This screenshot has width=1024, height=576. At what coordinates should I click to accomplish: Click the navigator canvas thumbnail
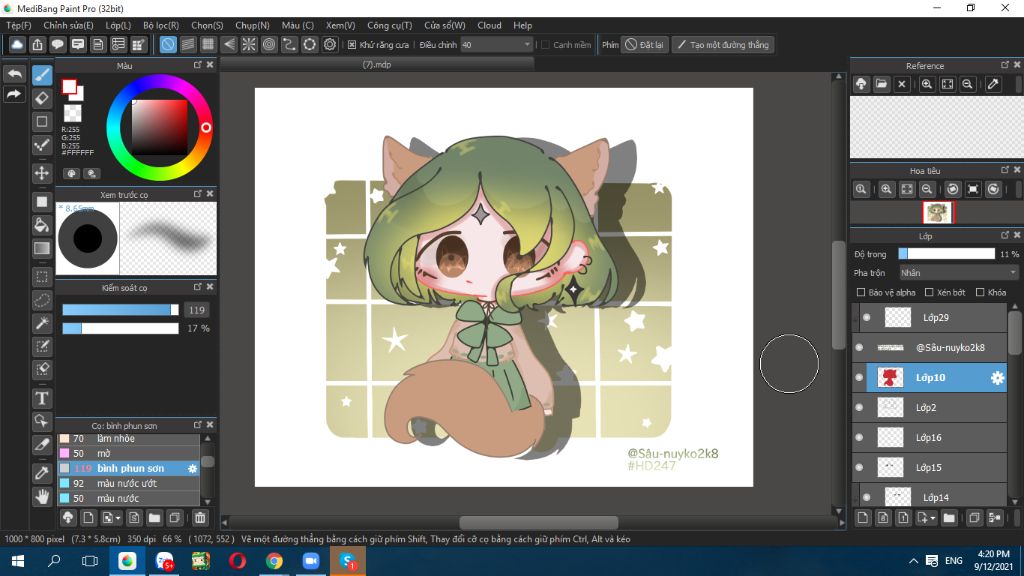(937, 213)
